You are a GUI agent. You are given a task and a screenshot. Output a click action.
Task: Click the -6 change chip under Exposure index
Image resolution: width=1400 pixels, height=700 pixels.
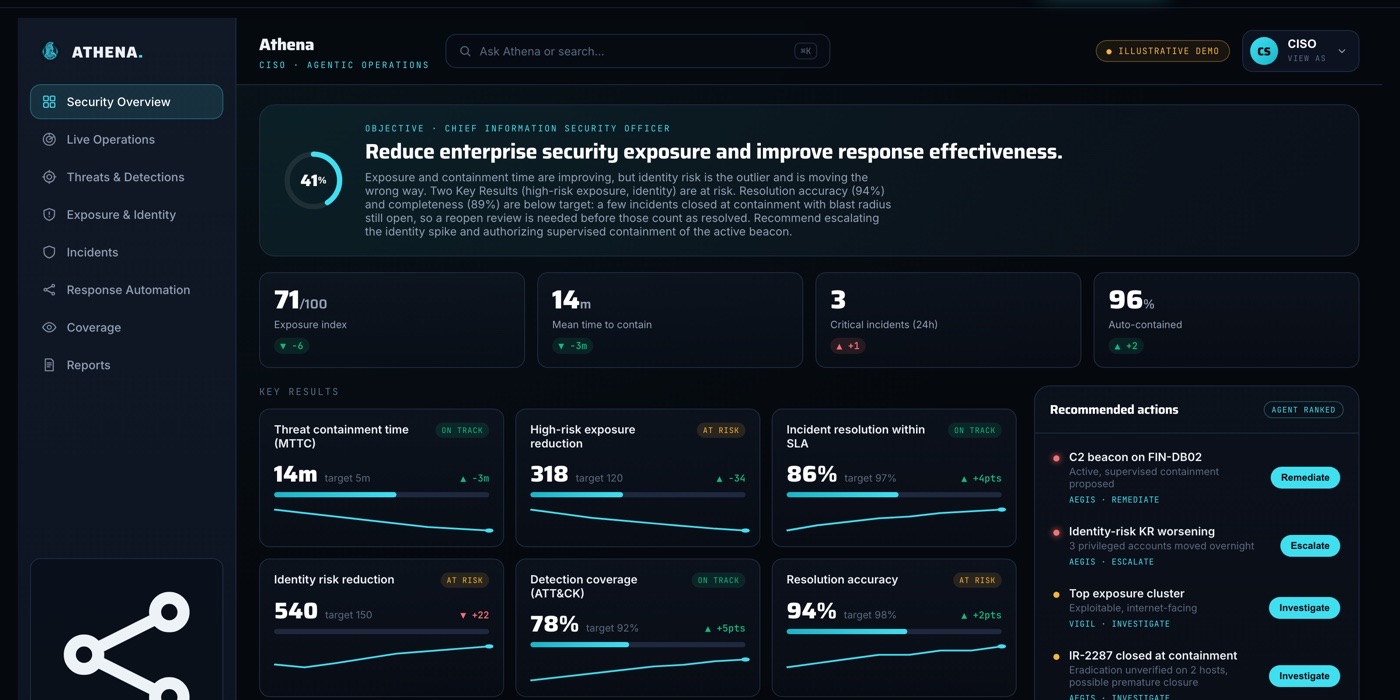292,346
